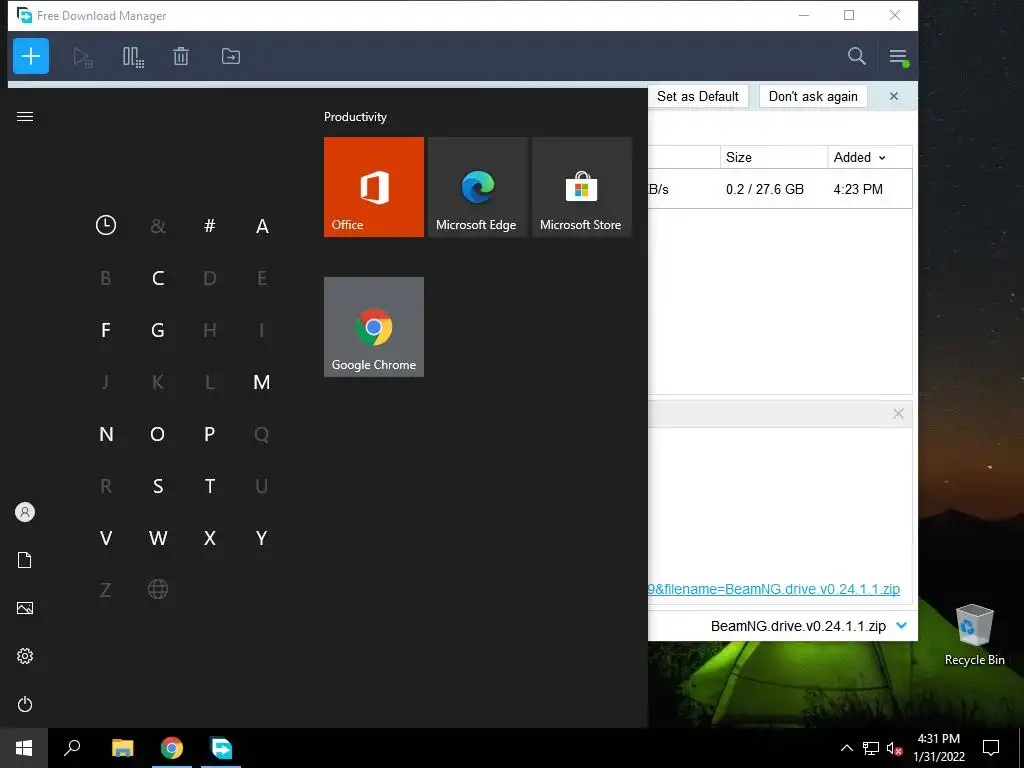Jump to letter G apps
Viewport: 1024px width, 768px height.
[157, 330]
